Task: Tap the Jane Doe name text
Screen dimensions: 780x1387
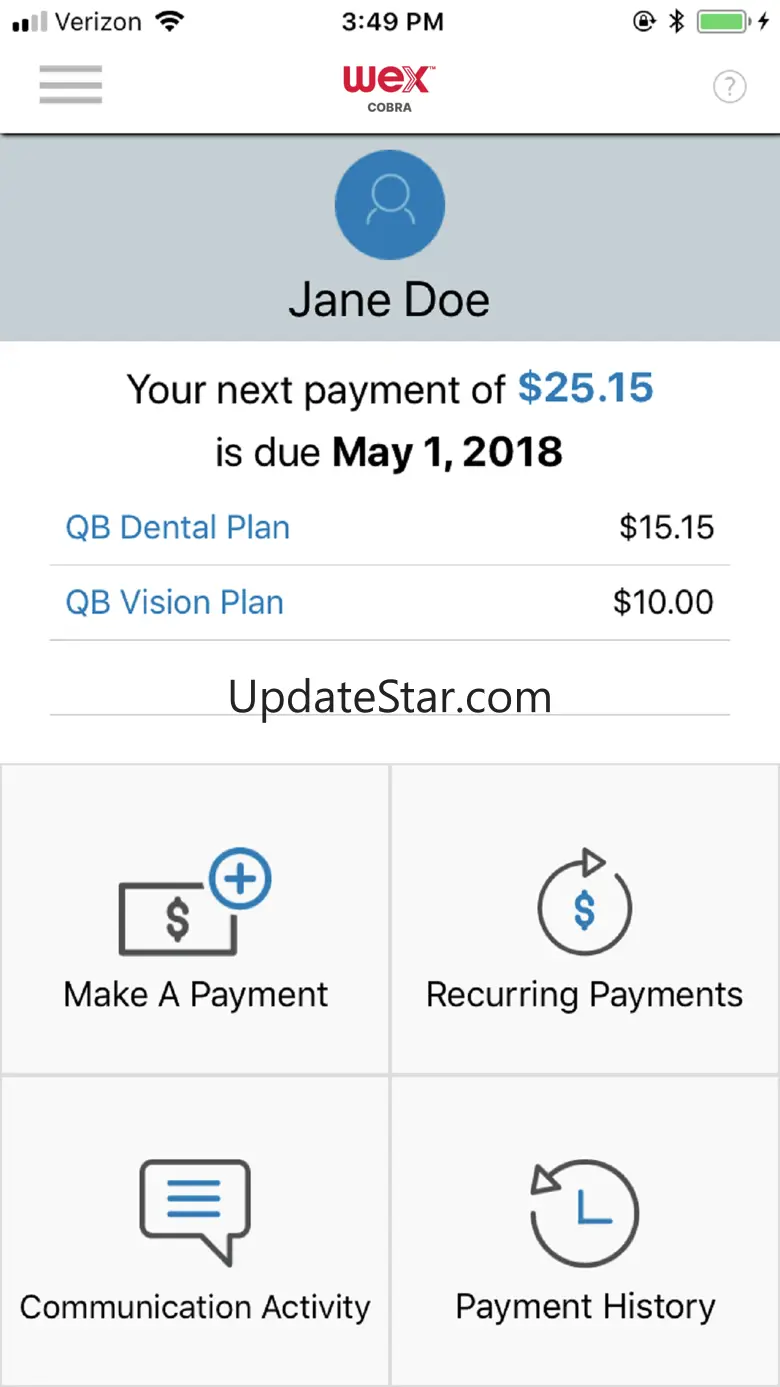Action: [x=389, y=300]
